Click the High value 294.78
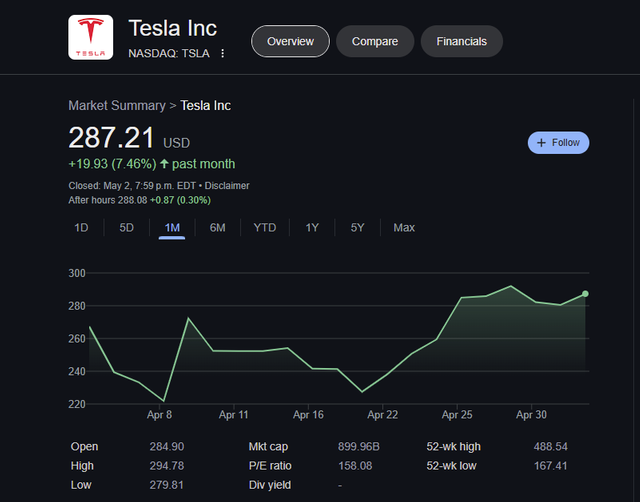Screen dimensions: 640x502 click(167, 466)
